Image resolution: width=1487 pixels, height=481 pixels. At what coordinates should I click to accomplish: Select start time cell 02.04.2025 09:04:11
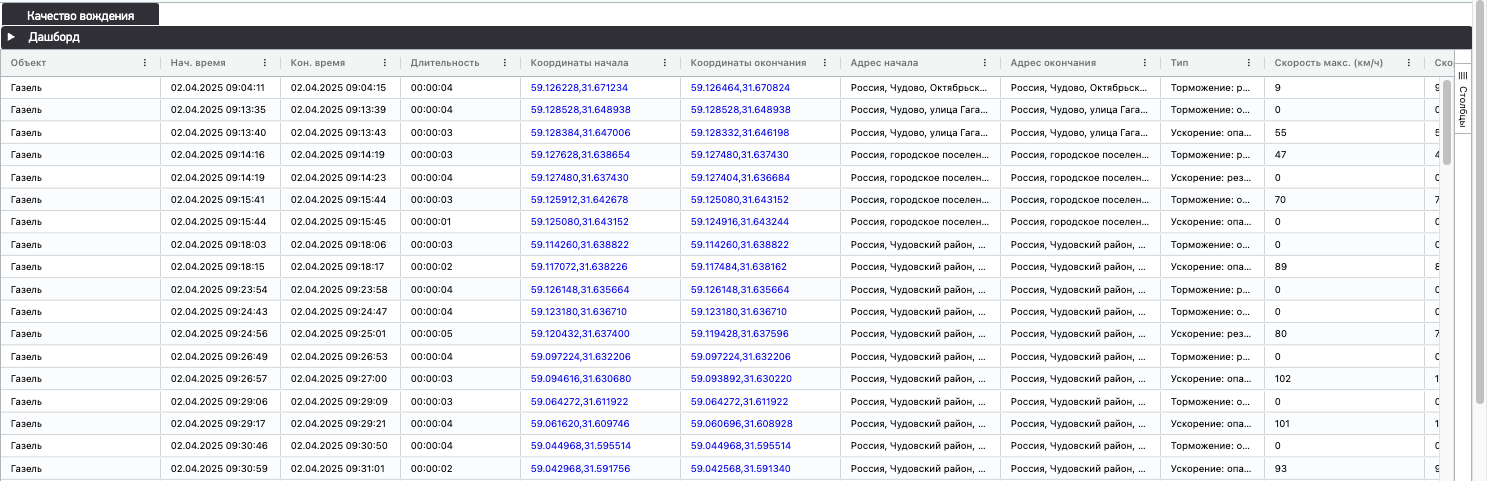click(220, 87)
